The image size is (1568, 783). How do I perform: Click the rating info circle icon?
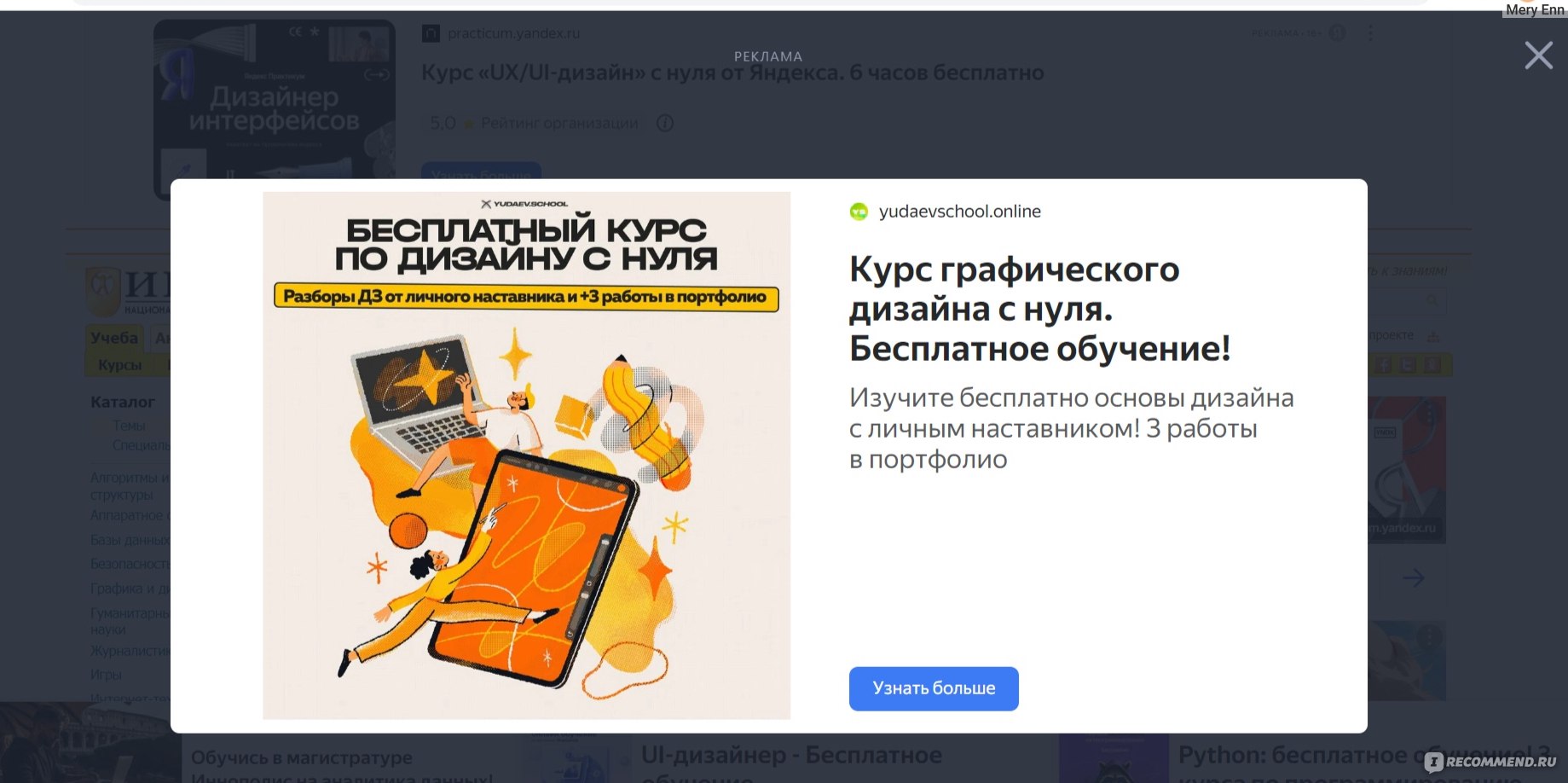(x=665, y=123)
